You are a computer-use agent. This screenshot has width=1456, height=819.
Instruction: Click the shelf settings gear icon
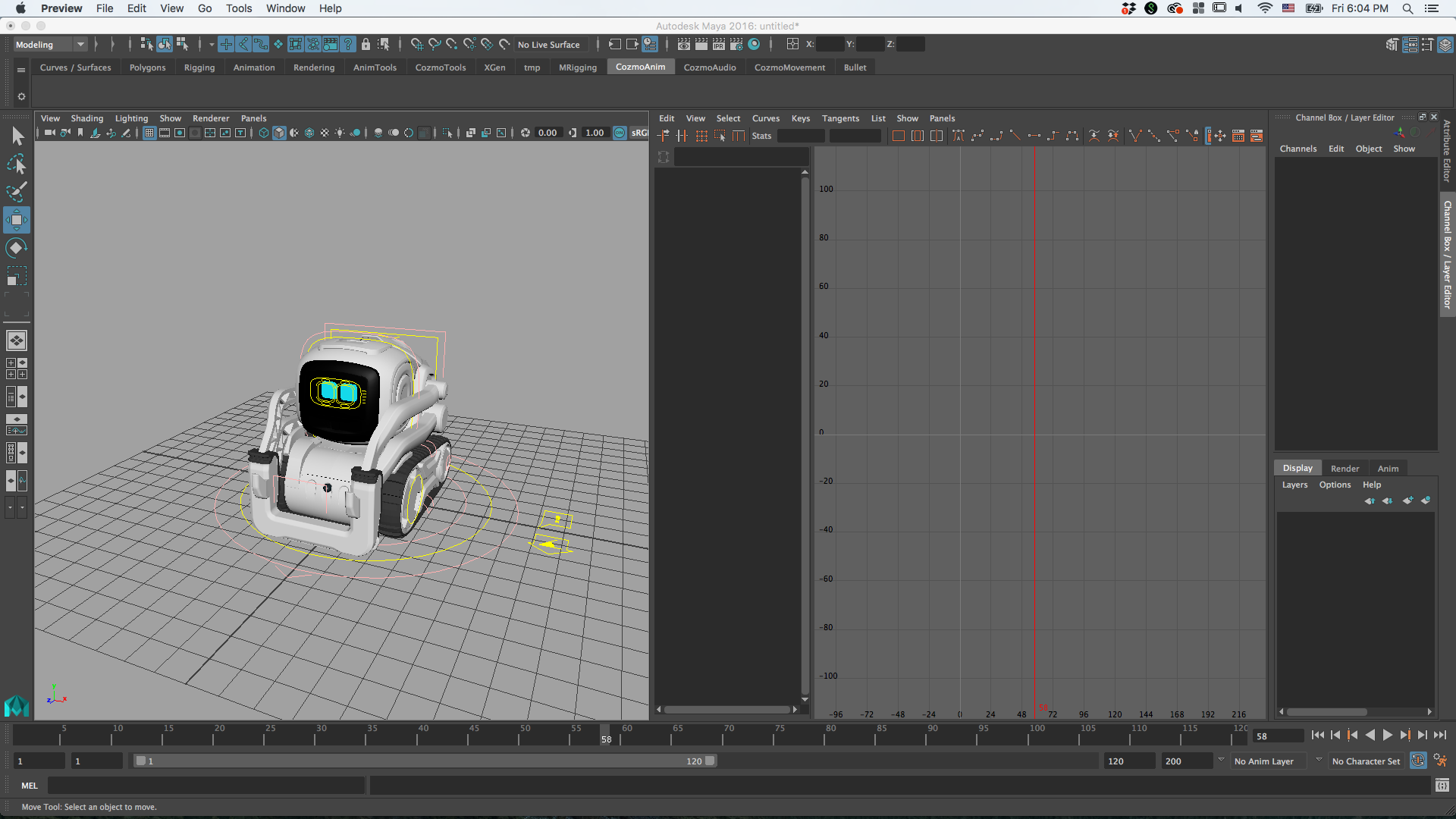pos(21,96)
